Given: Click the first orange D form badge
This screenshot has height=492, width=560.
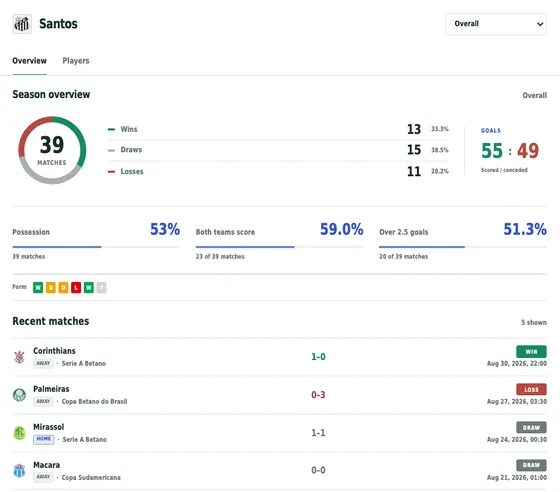Looking at the screenshot, I should point(51,287).
